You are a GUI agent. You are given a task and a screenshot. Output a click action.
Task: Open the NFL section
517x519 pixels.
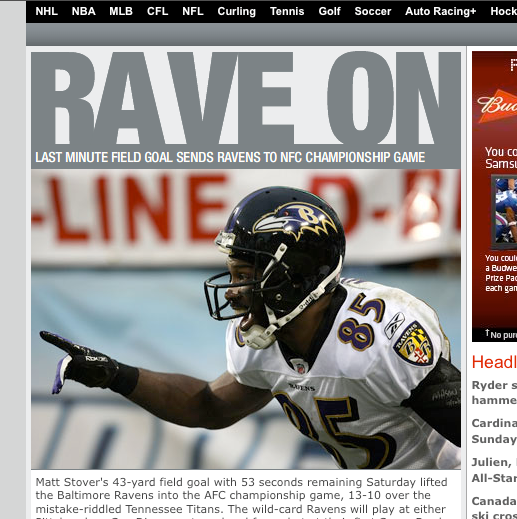point(193,11)
